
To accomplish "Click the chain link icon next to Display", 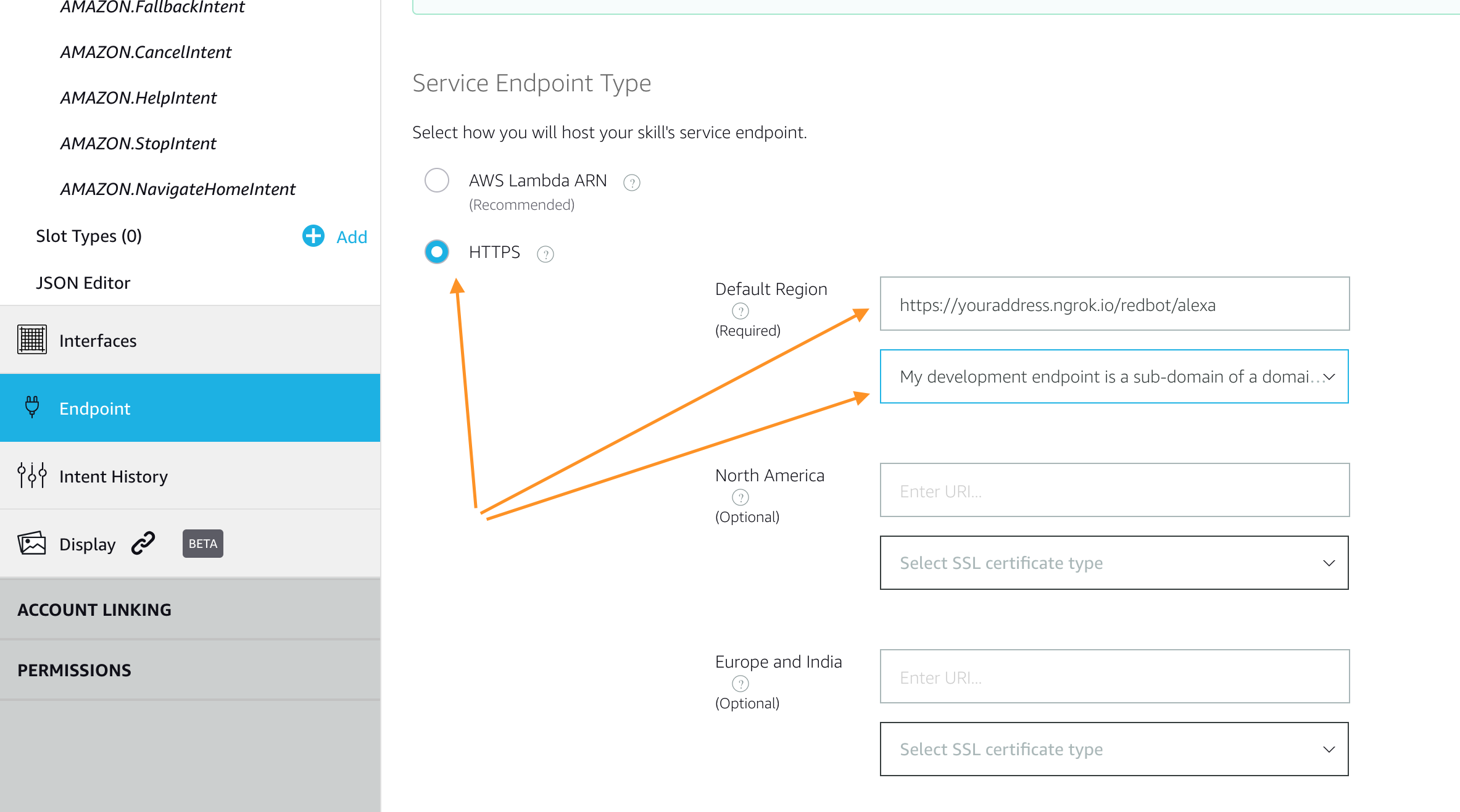I will [x=143, y=544].
